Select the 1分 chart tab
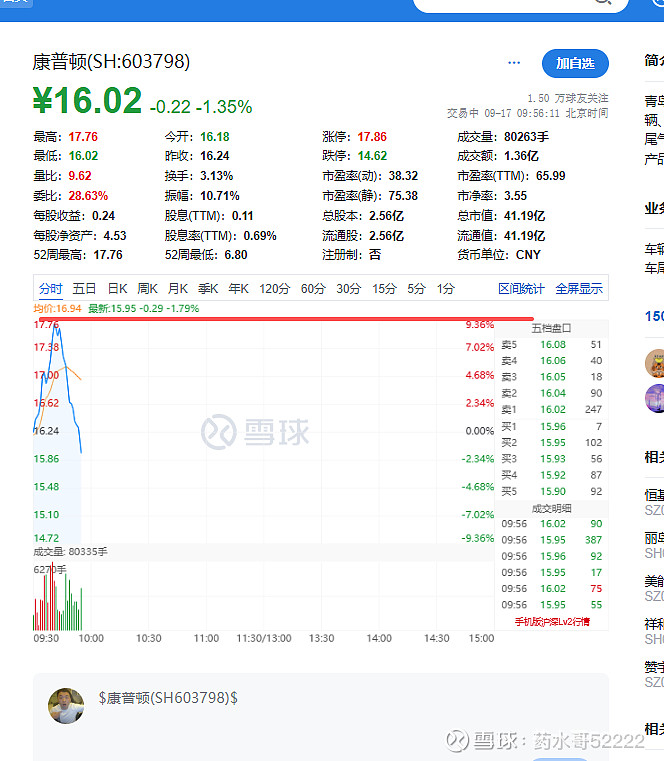 (446, 289)
